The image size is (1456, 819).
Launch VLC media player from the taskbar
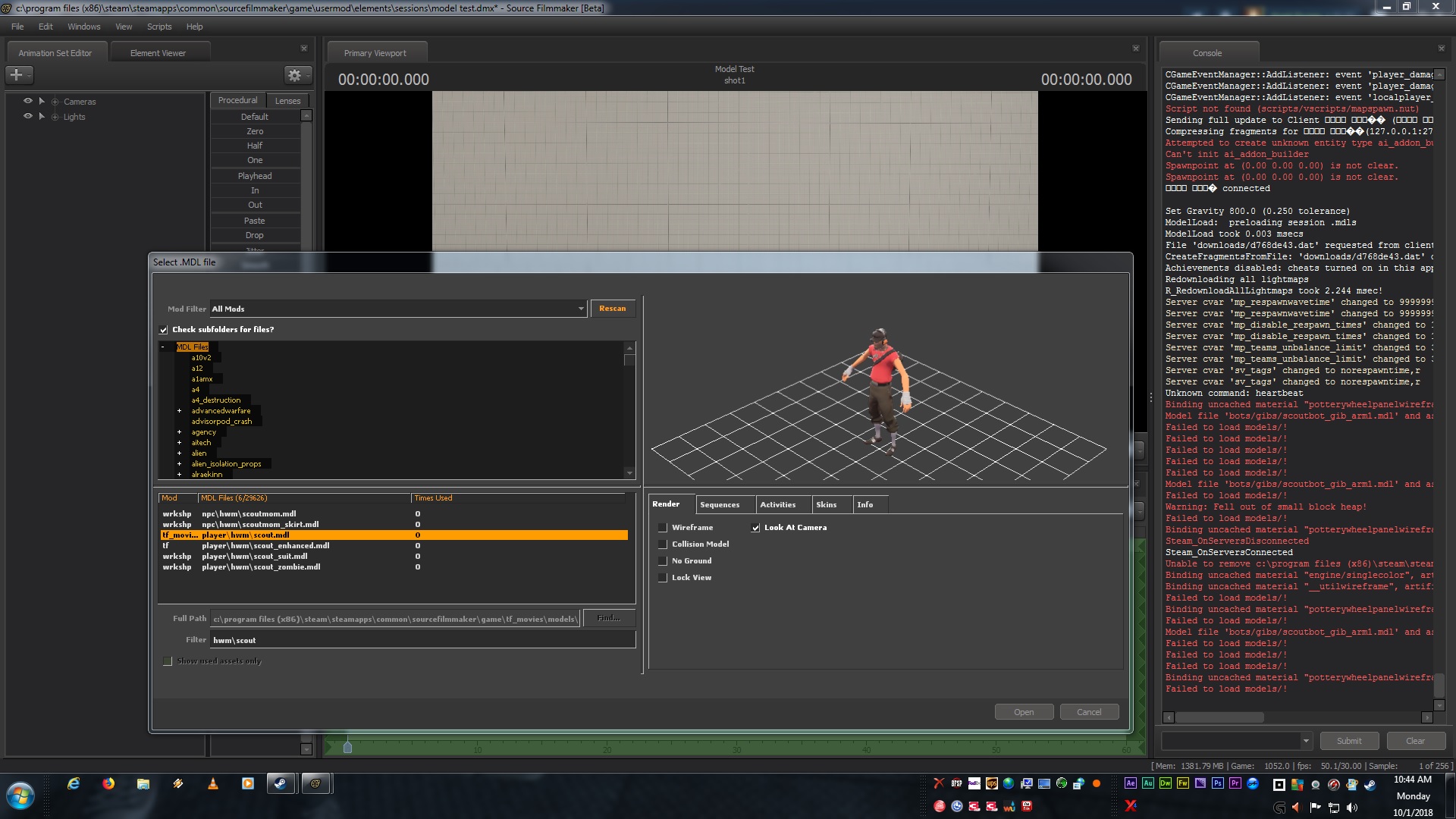pos(212,783)
